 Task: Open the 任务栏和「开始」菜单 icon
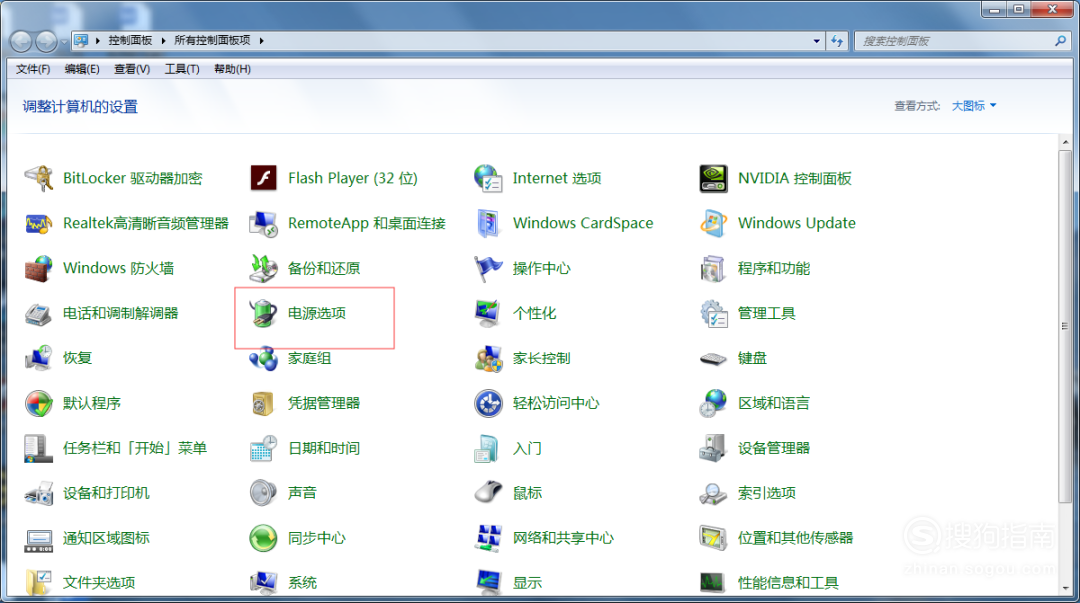tap(39, 448)
